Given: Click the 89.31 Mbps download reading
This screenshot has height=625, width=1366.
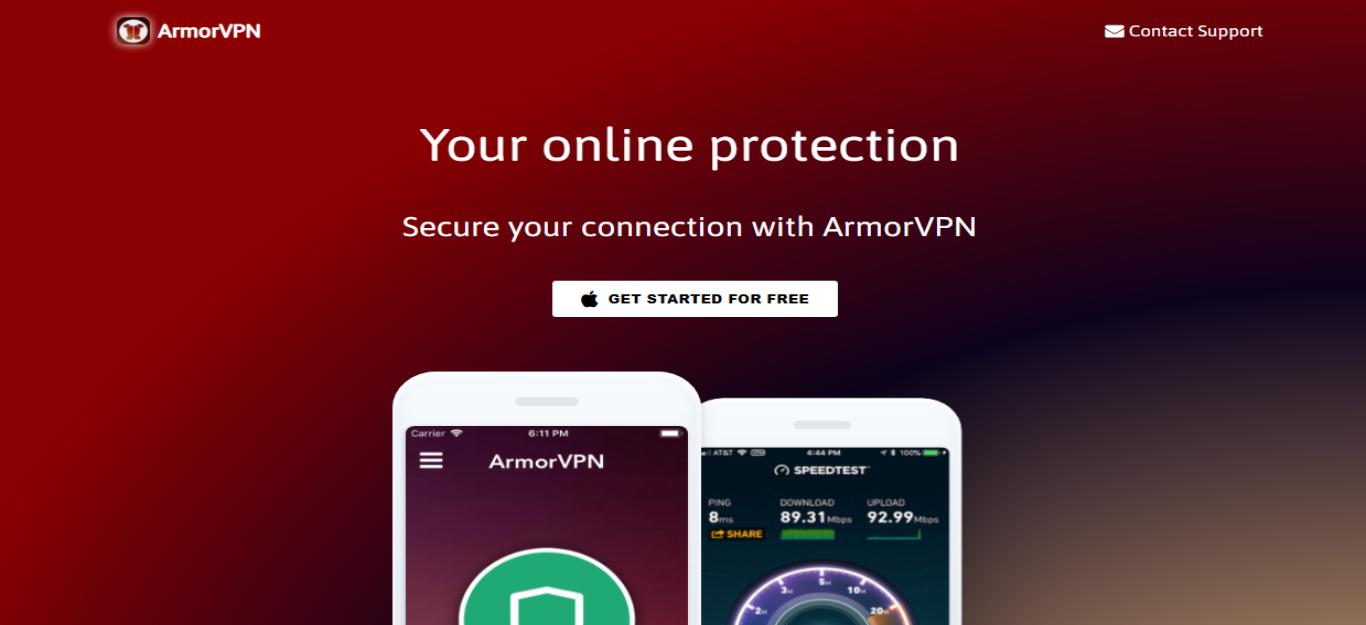Looking at the screenshot, I should pos(813,517).
